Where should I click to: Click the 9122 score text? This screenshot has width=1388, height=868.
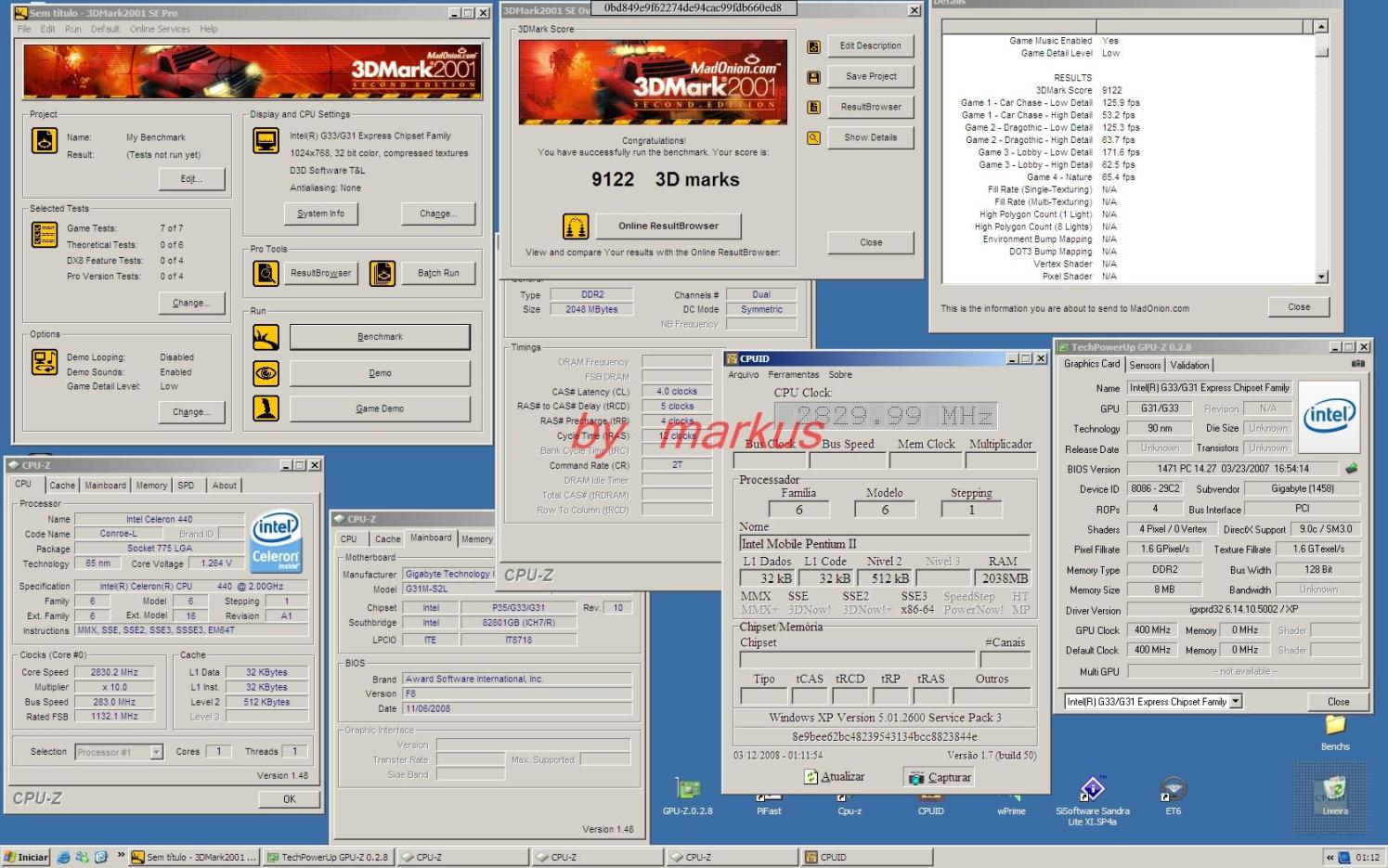coord(613,179)
